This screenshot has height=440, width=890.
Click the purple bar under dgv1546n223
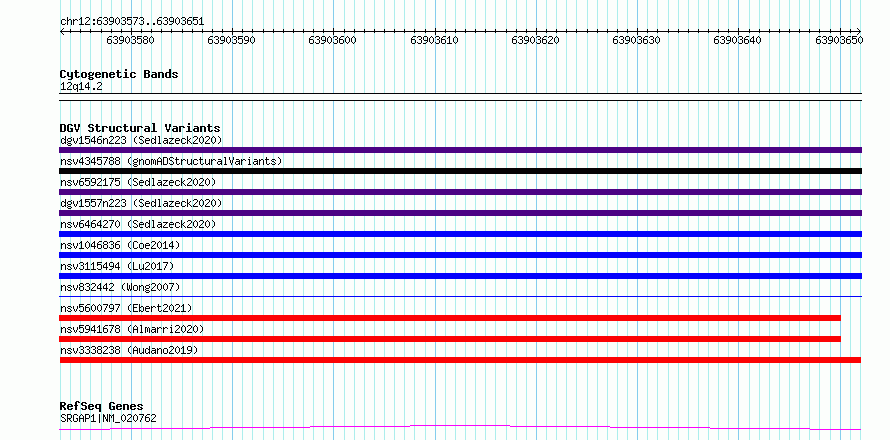pos(460,150)
